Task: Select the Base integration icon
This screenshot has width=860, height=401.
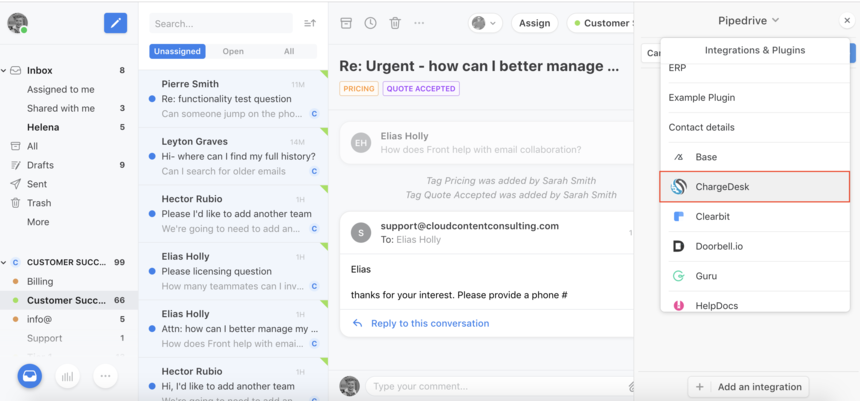Action: click(x=678, y=157)
